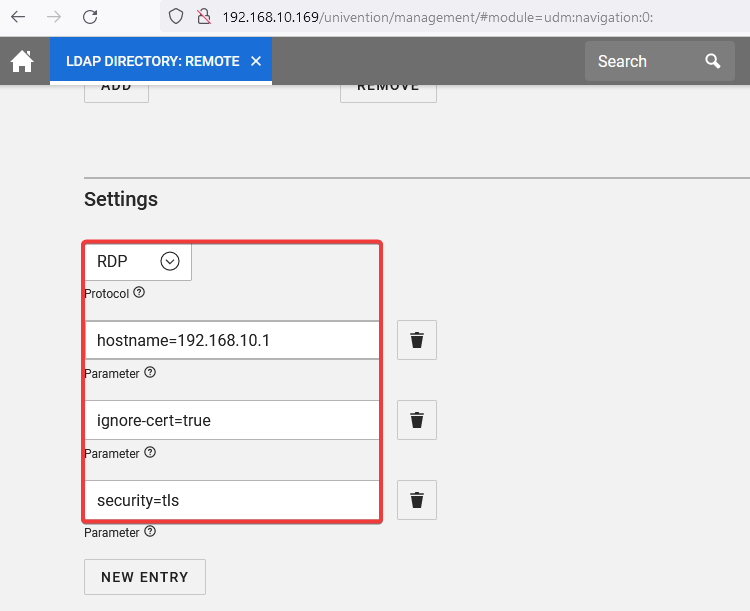This screenshot has height=611, width=750.
Task: Open help for Parameter label under ignore-cert
Action: [150, 453]
